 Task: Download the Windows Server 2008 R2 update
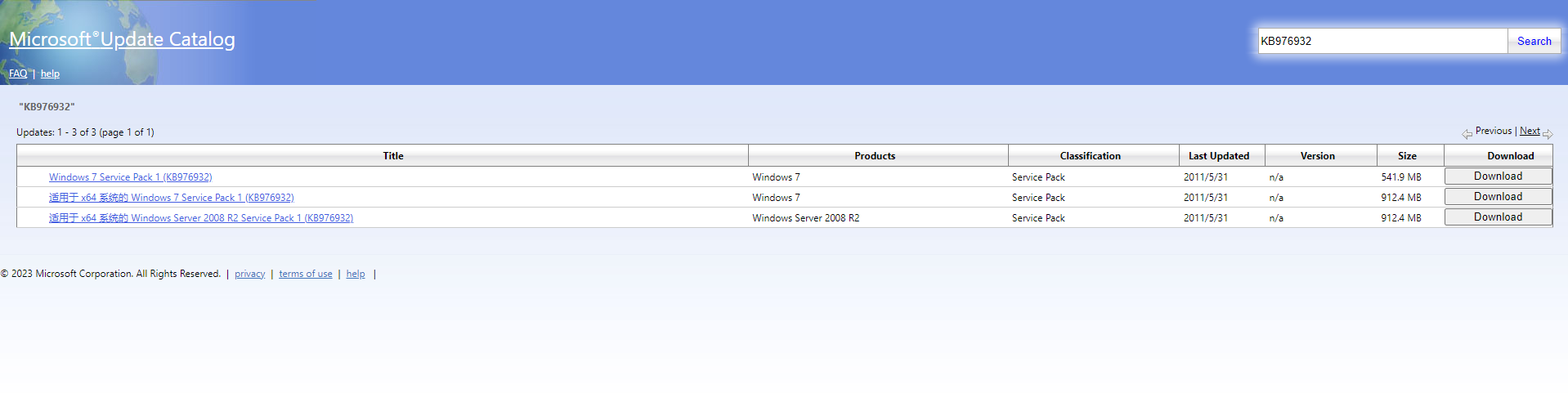coord(1497,217)
